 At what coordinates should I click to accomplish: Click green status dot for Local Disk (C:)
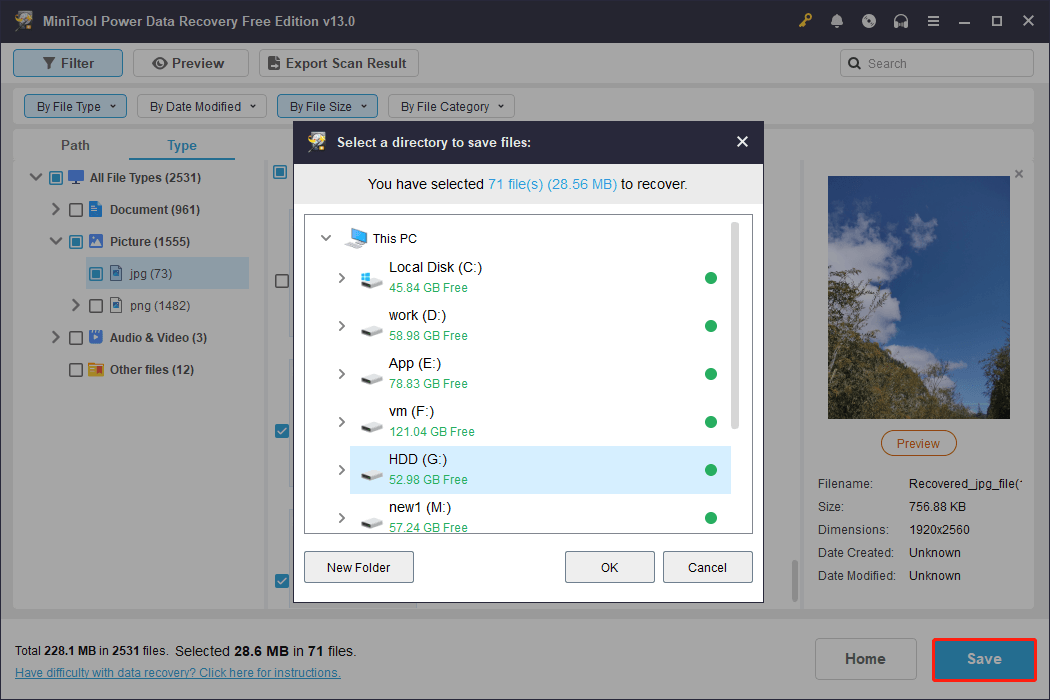tap(710, 278)
